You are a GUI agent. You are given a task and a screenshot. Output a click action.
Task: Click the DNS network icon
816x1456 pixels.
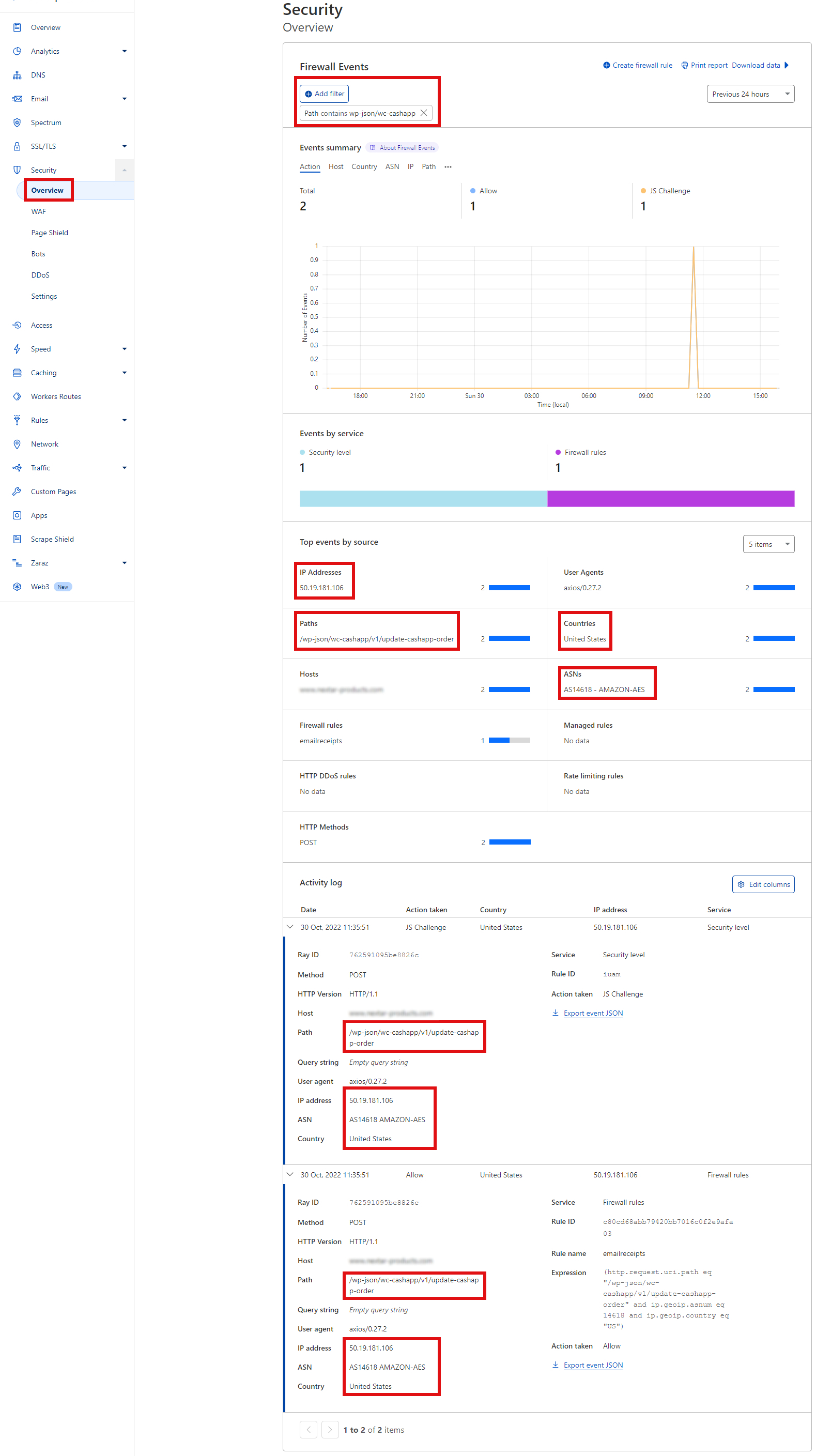tap(17, 74)
